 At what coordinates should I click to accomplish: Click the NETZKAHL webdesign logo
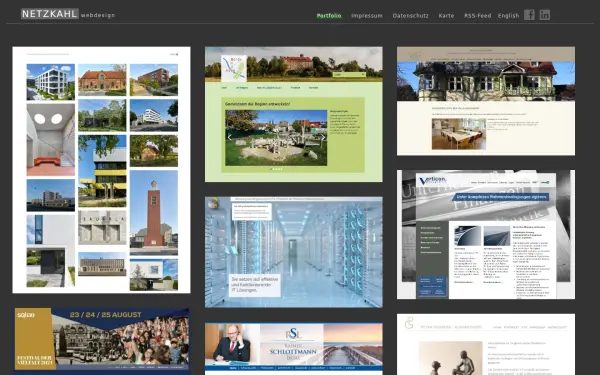(68, 14)
